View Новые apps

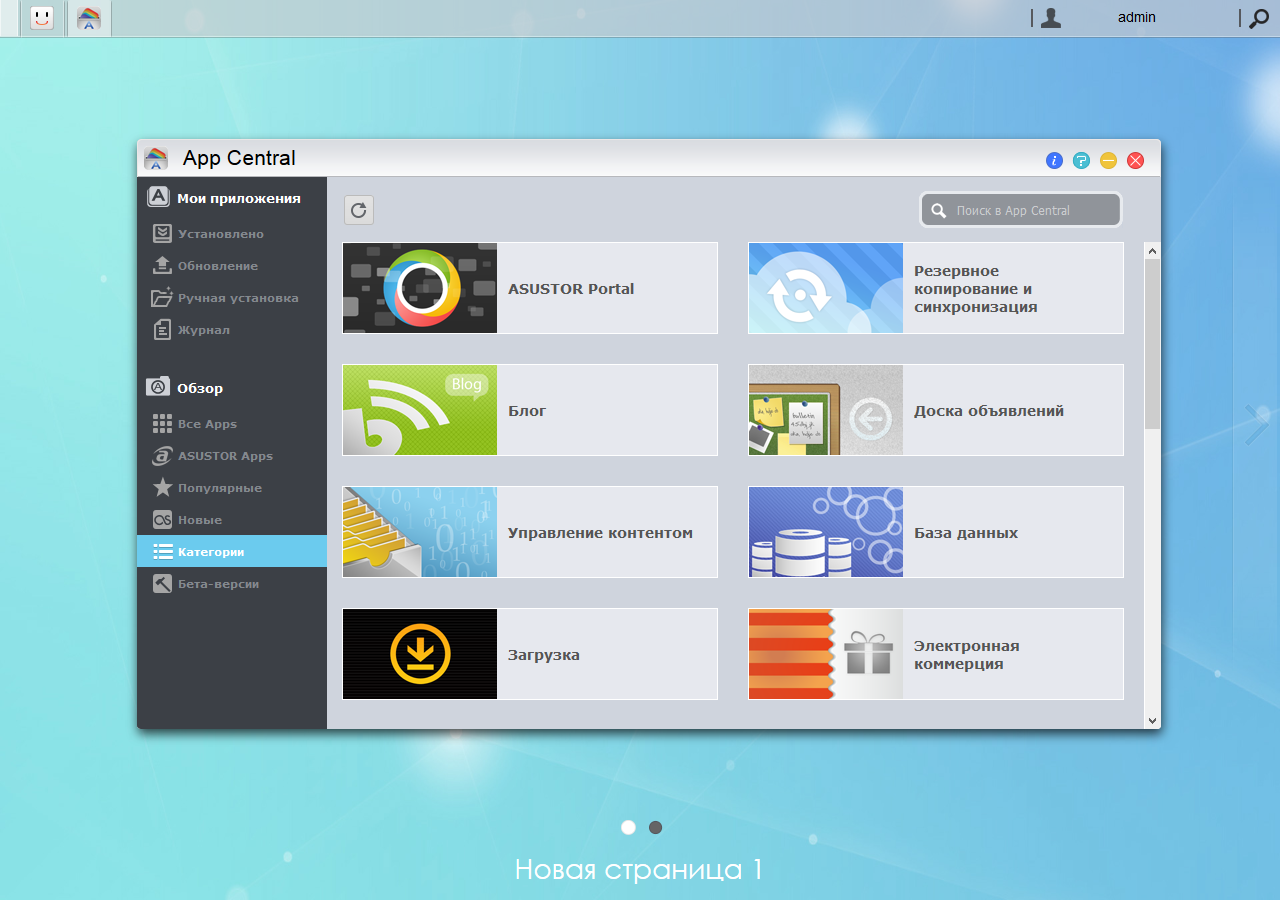point(232,520)
